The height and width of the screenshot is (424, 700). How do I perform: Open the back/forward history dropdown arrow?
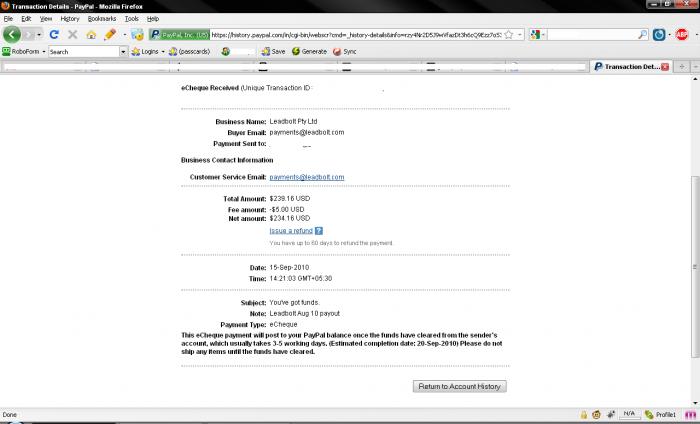click(x=39, y=34)
